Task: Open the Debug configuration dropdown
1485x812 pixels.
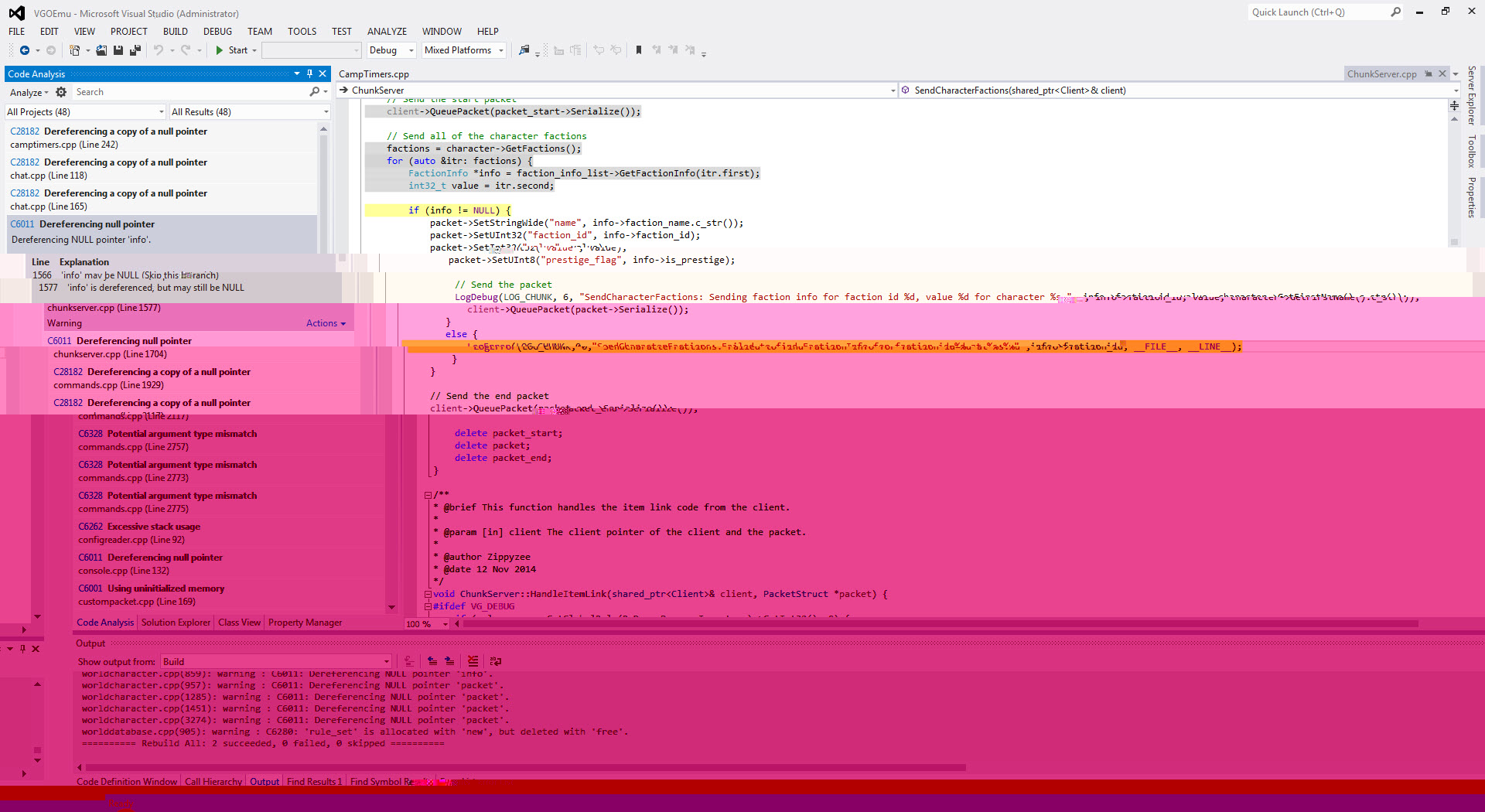Action: tap(391, 50)
